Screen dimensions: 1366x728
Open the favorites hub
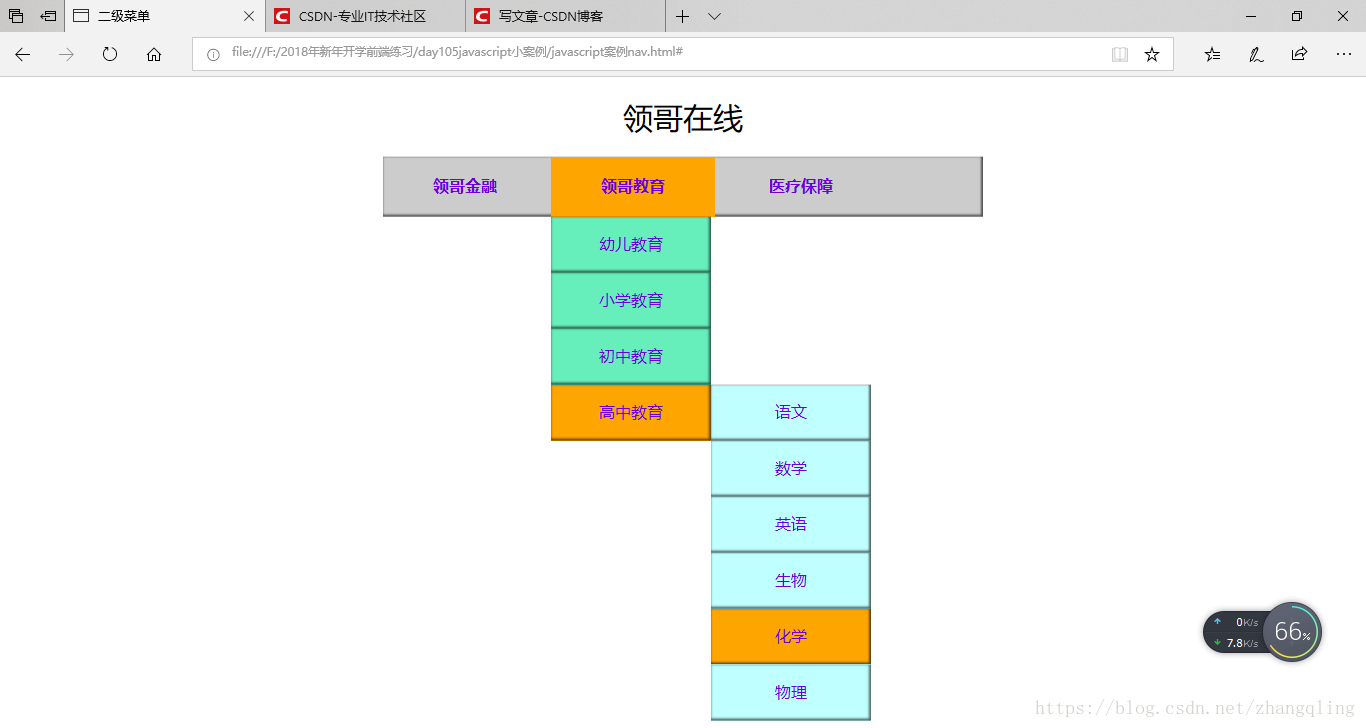tap(1212, 54)
